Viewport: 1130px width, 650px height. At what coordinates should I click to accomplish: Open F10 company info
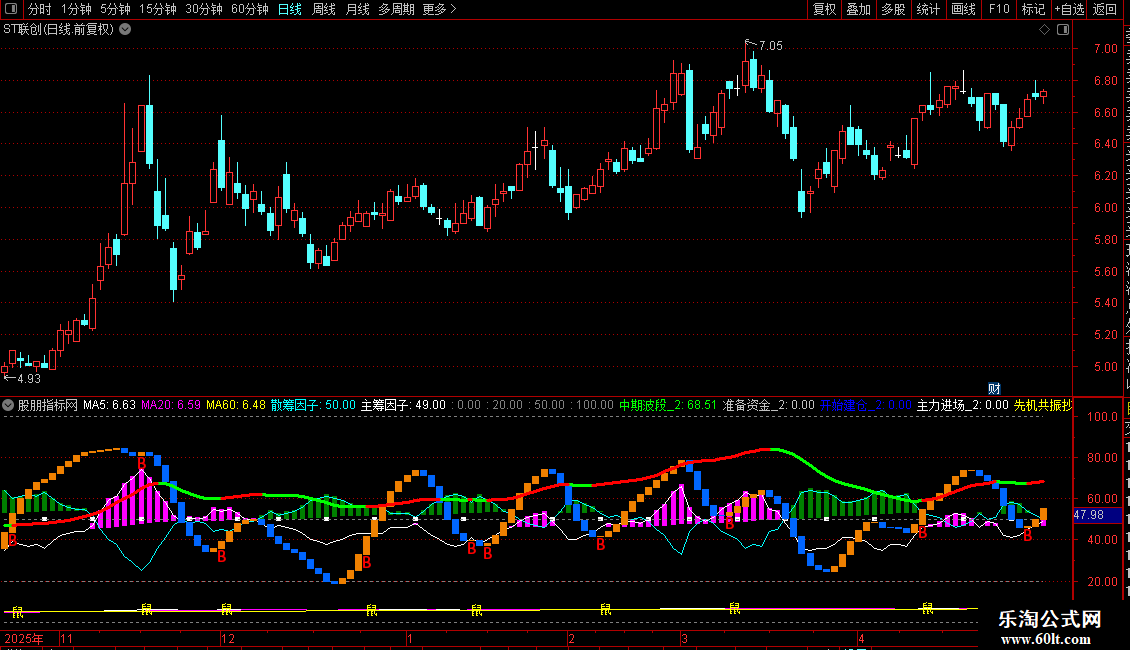point(999,9)
